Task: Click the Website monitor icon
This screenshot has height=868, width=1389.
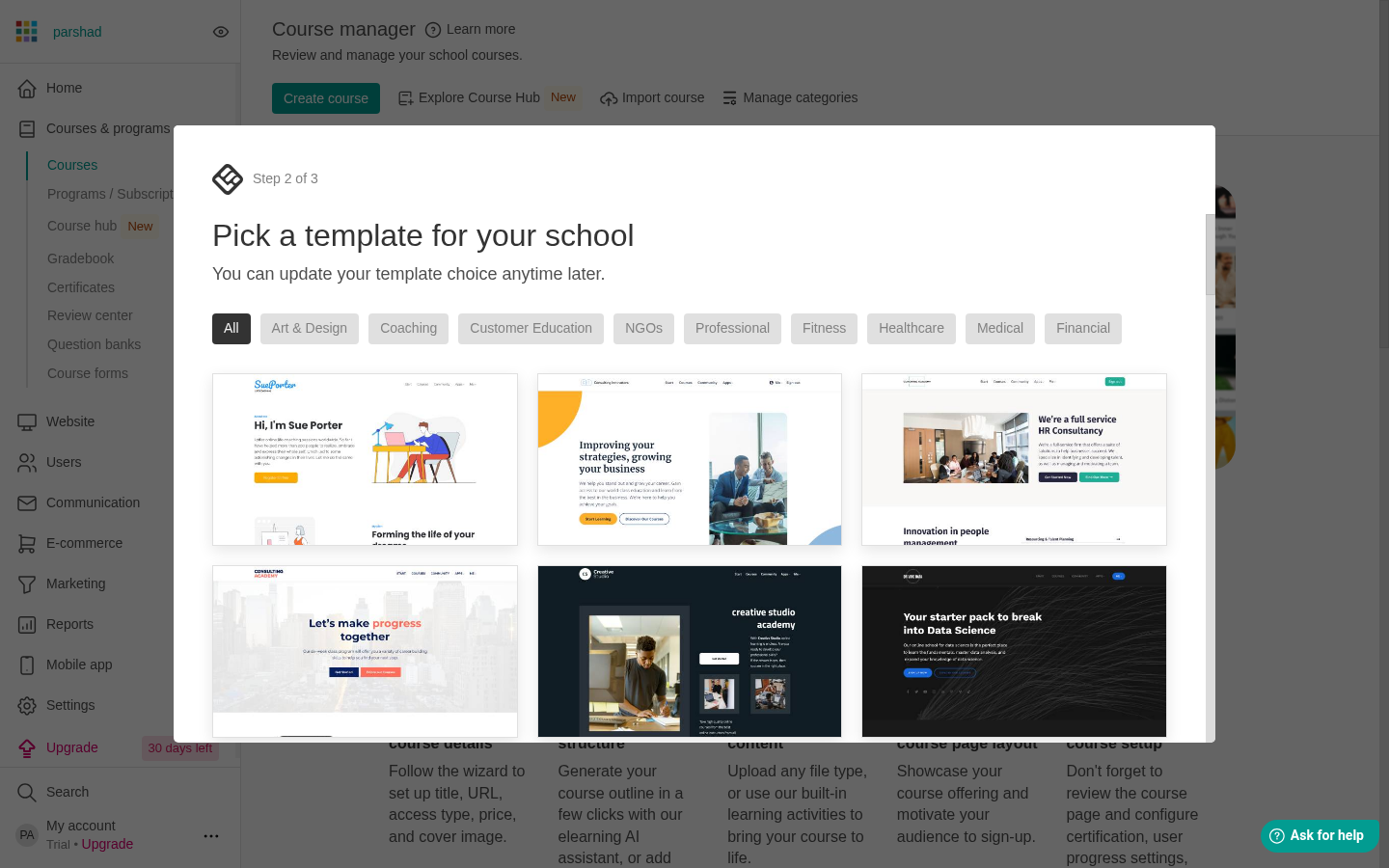Action: (27, 421)
